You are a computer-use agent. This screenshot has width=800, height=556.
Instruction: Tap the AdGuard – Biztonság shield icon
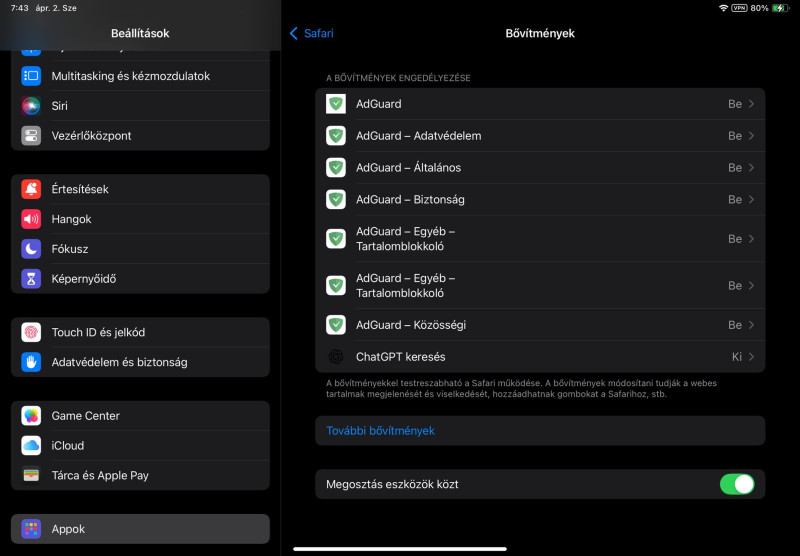click(x=336, y=199)
